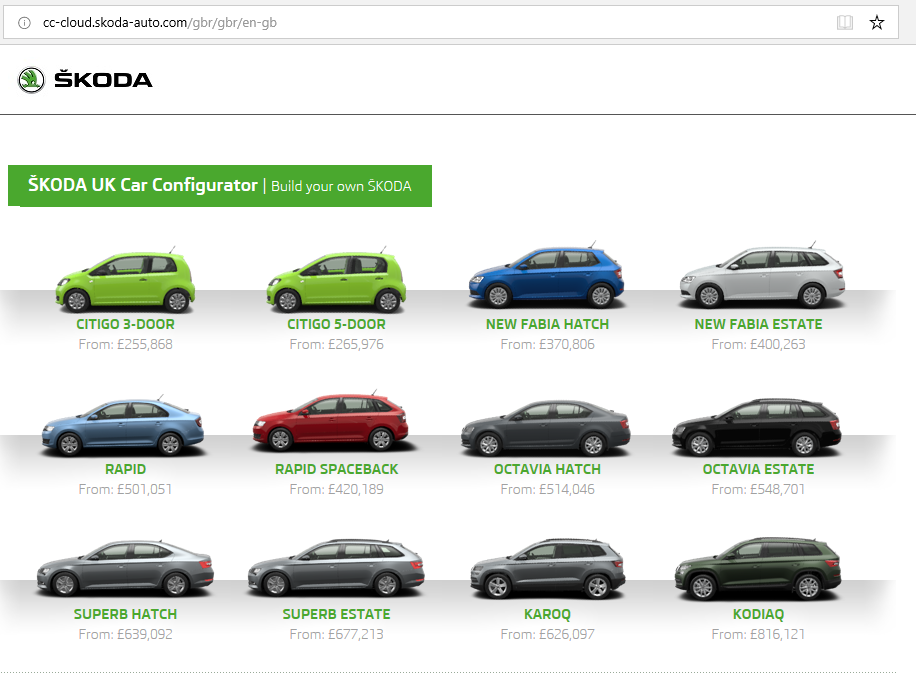Click price text From: £255,868
This screenshot has height=677, width=916.
(x=126, y=344)
